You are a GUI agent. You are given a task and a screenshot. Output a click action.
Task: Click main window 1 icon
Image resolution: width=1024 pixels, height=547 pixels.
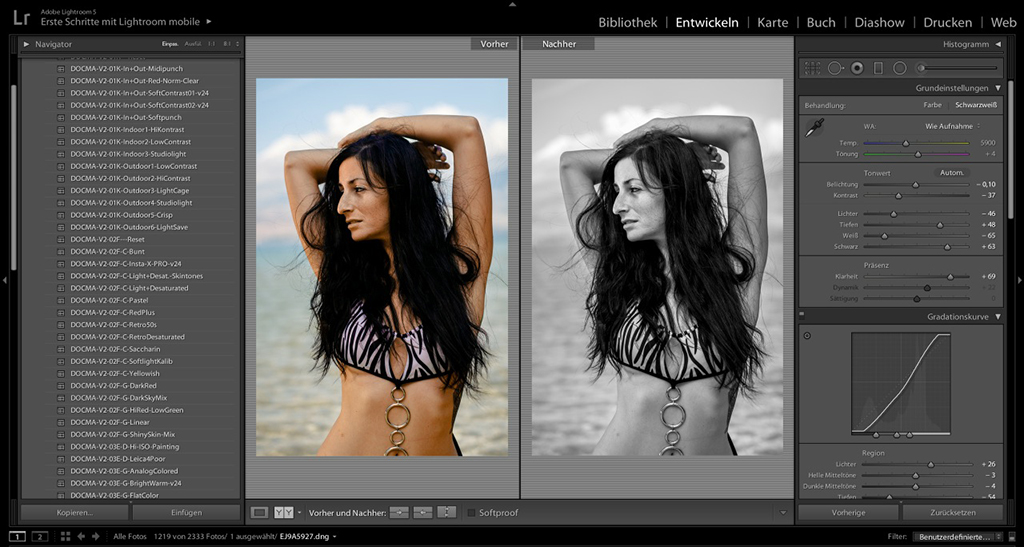[x=18, y=537]
